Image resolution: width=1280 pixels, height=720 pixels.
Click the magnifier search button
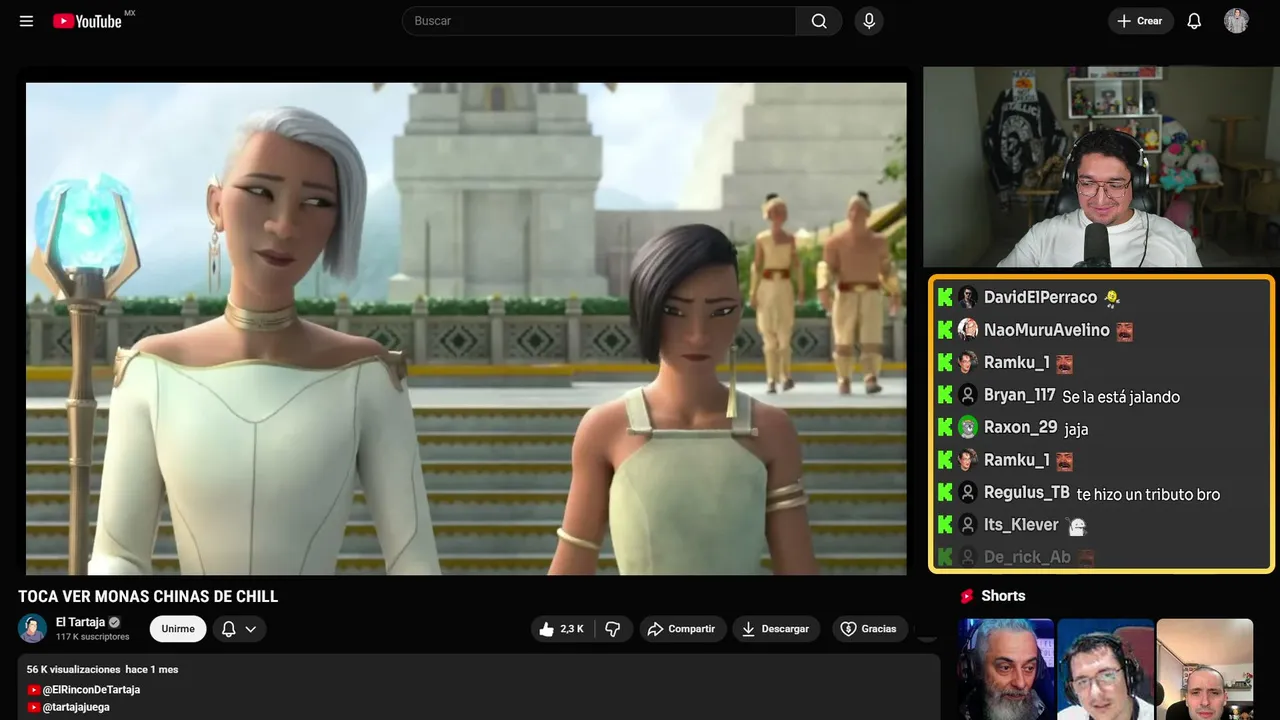(x=819, y=21)
